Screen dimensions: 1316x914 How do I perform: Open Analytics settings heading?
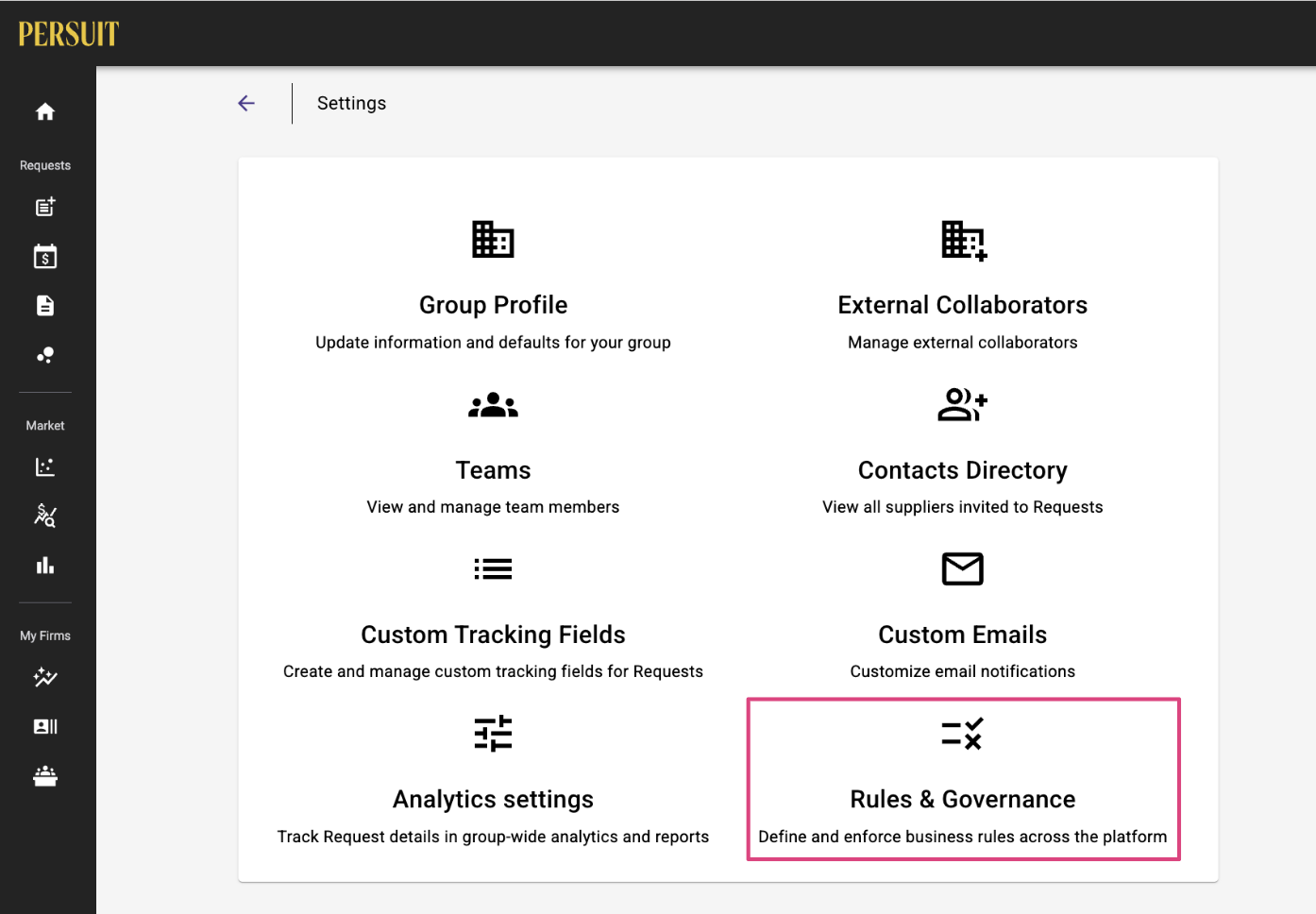(493, 800)
